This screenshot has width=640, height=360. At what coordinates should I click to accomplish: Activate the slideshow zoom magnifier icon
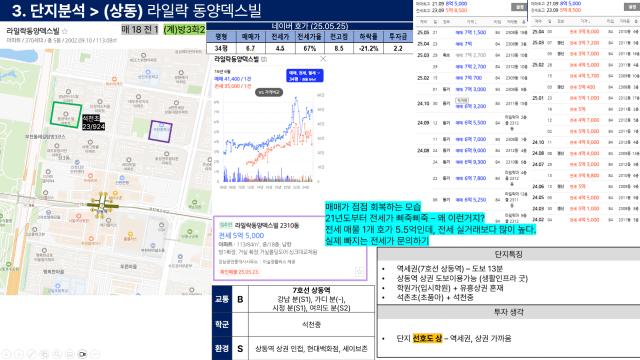(57, 354)
